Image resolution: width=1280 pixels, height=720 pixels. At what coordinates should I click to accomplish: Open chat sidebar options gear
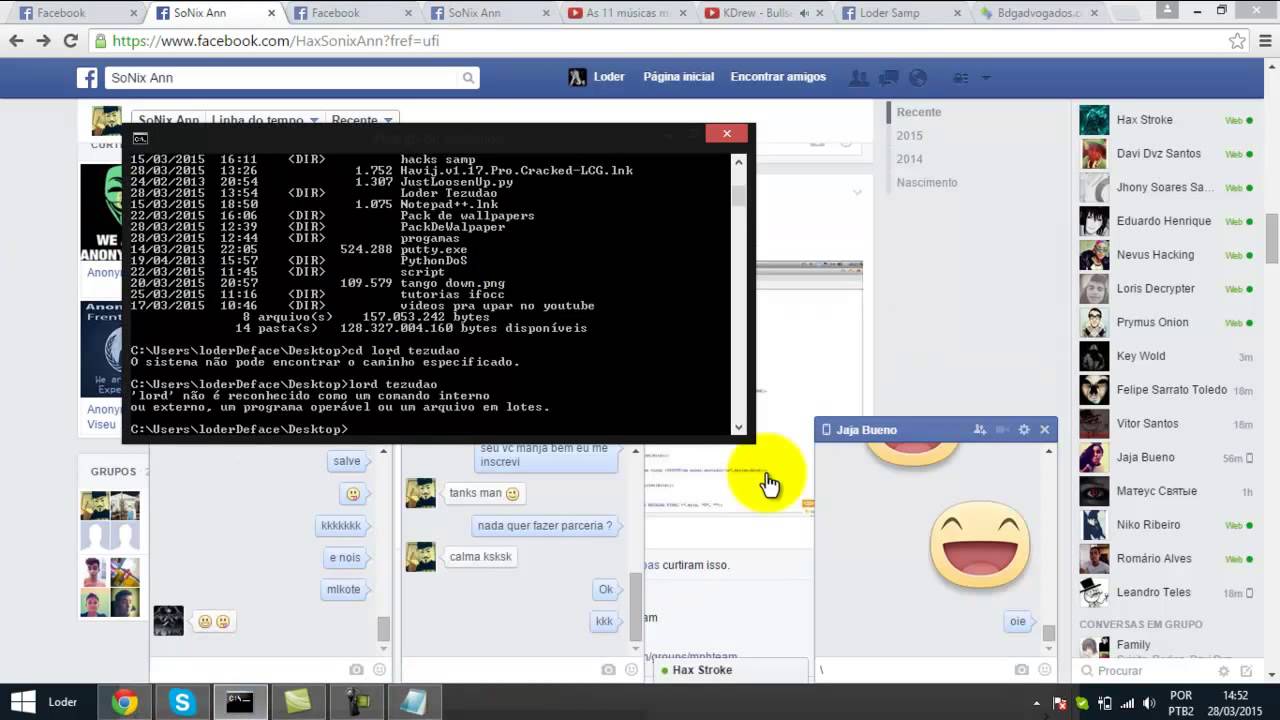coord(1224,671)
